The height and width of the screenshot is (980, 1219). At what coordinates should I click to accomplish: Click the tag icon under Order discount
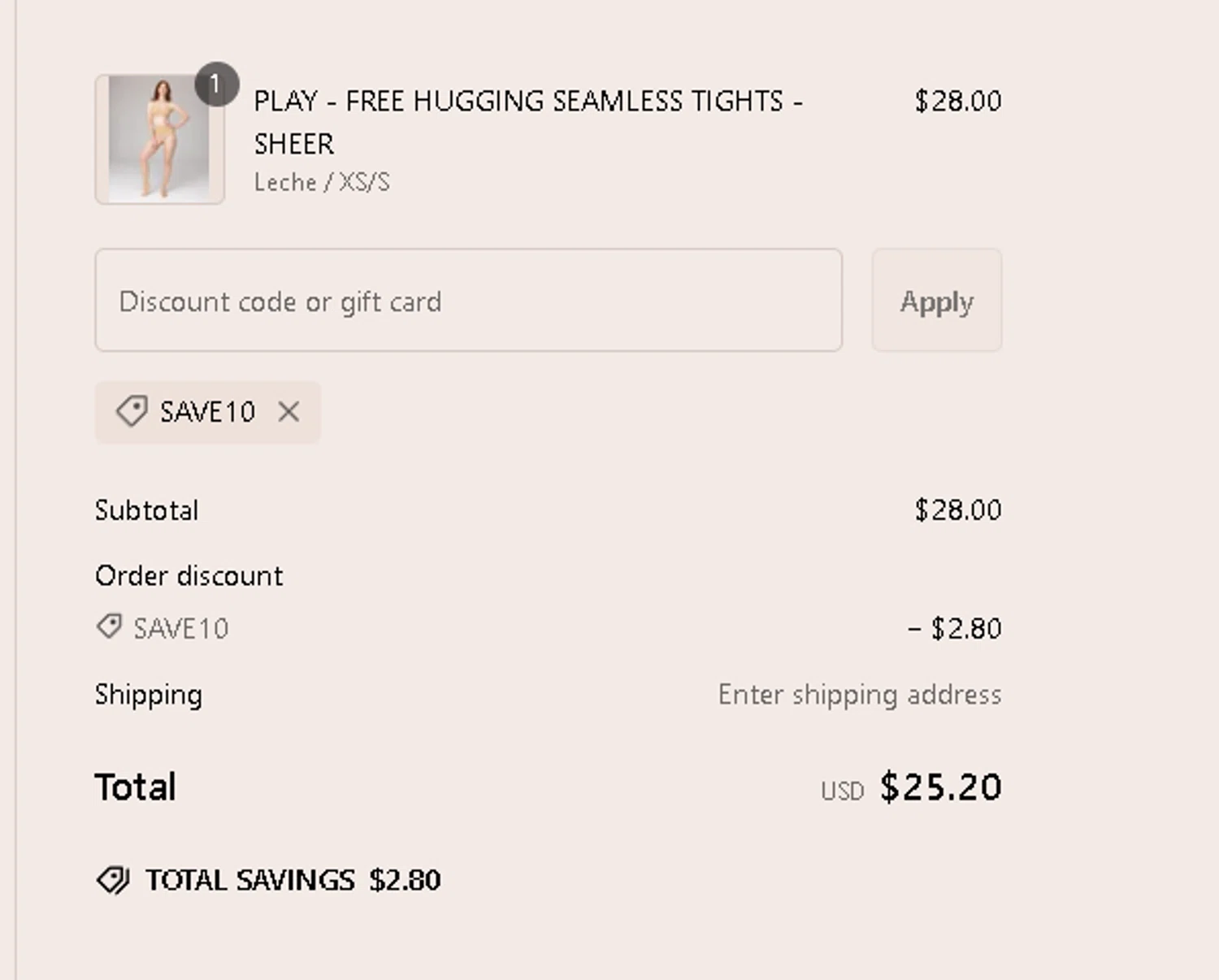point(109,627)
